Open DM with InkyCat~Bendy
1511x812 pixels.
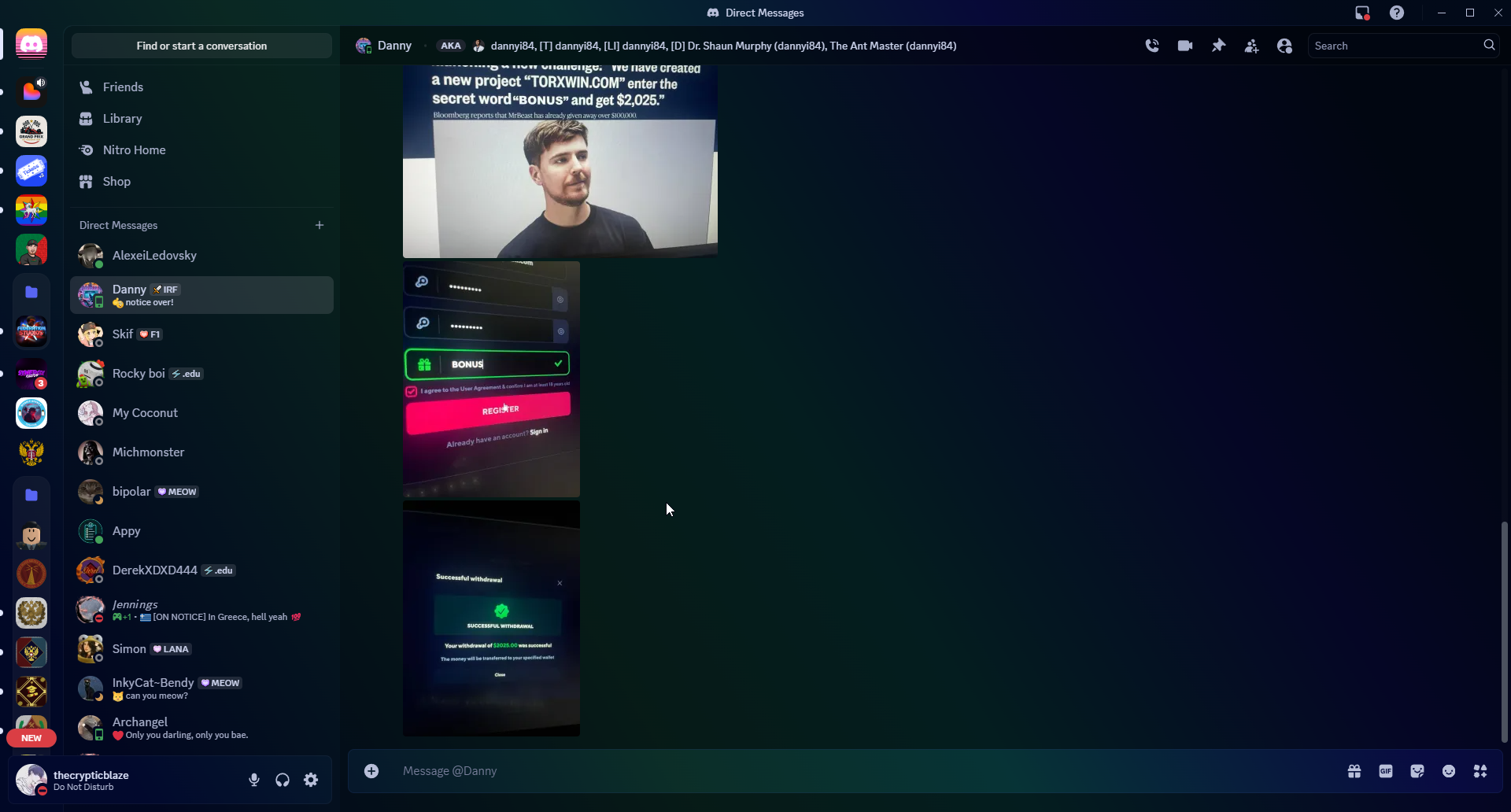point(201,688)
